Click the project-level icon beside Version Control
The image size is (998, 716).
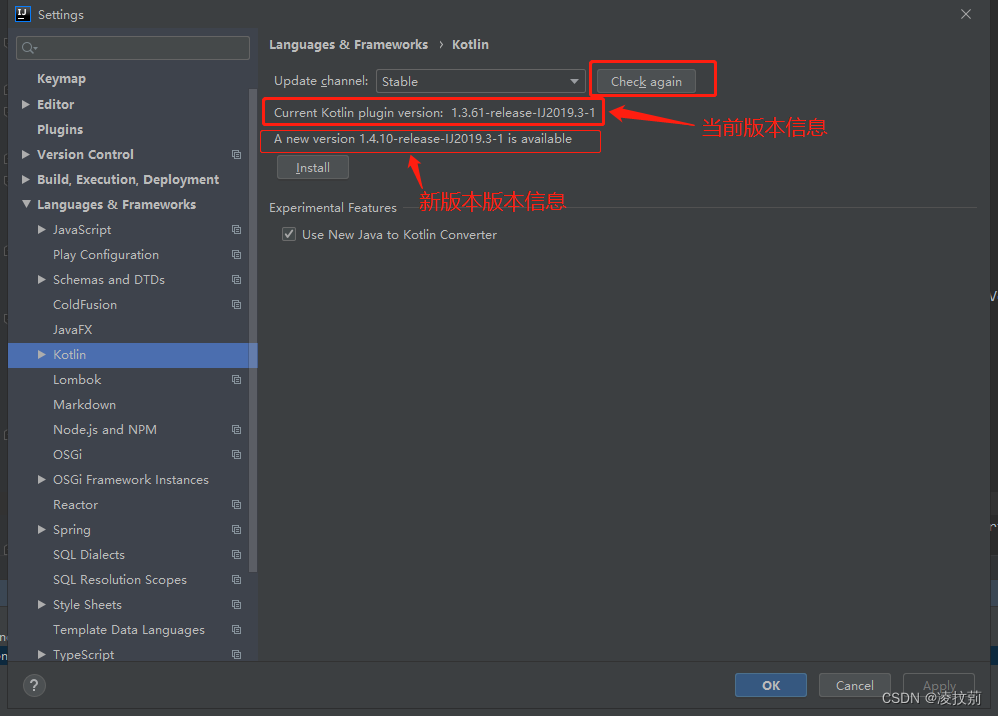[x=237, y=155]
